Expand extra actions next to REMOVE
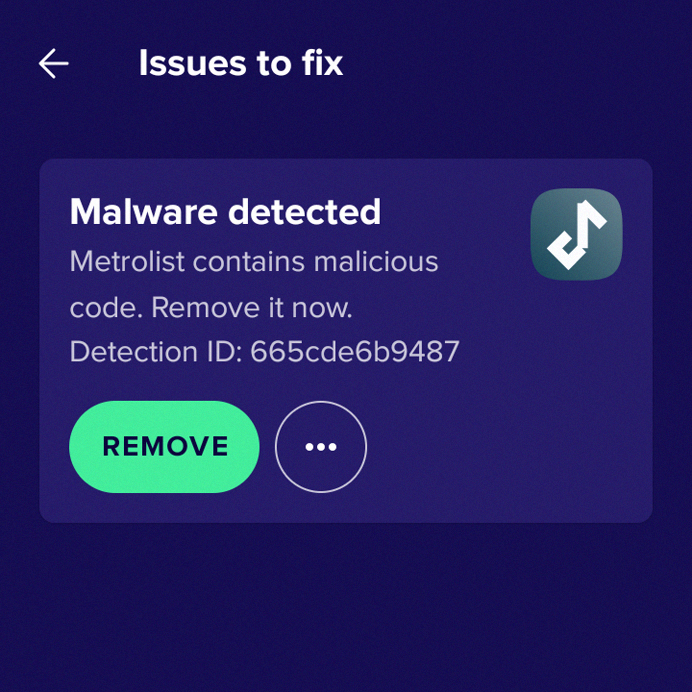The image size is (692, 692). (321, 447)
